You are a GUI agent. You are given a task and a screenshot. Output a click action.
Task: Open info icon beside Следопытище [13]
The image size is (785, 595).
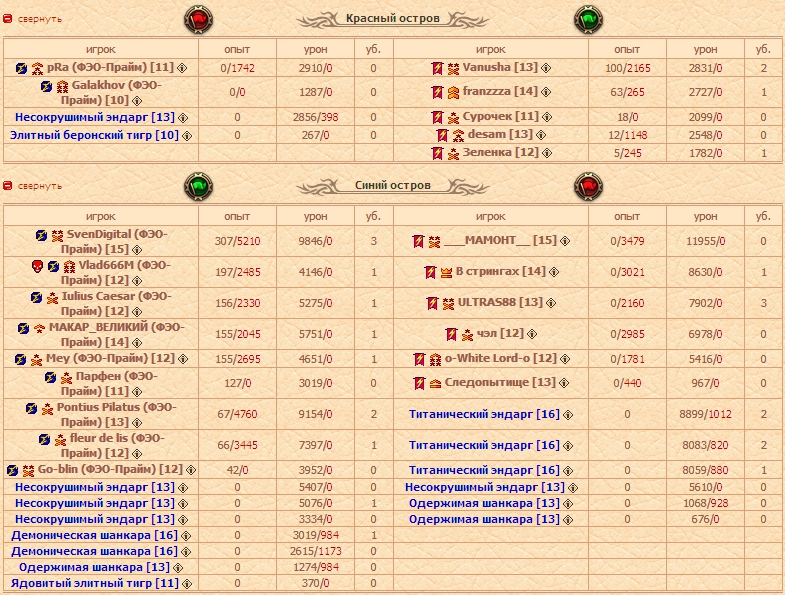point(564,384)
